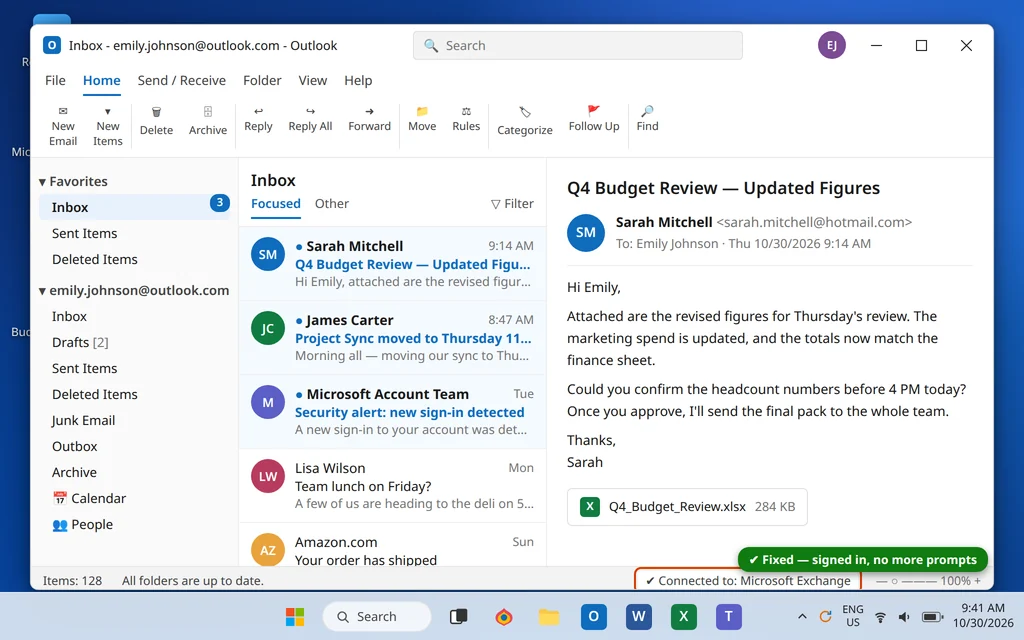The height and width of the screenshot is (640, 1024).
Task: Open the Help tab
Action: click(x=358, y=80)
